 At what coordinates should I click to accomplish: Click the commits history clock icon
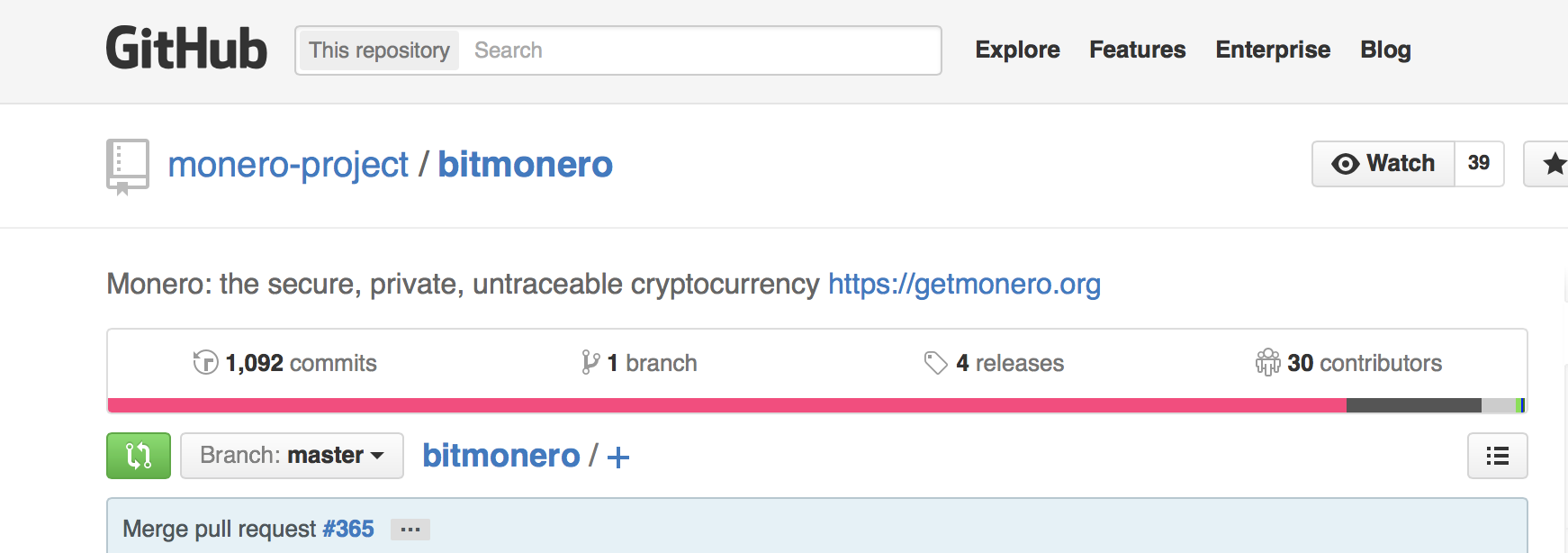coord(205,362)
